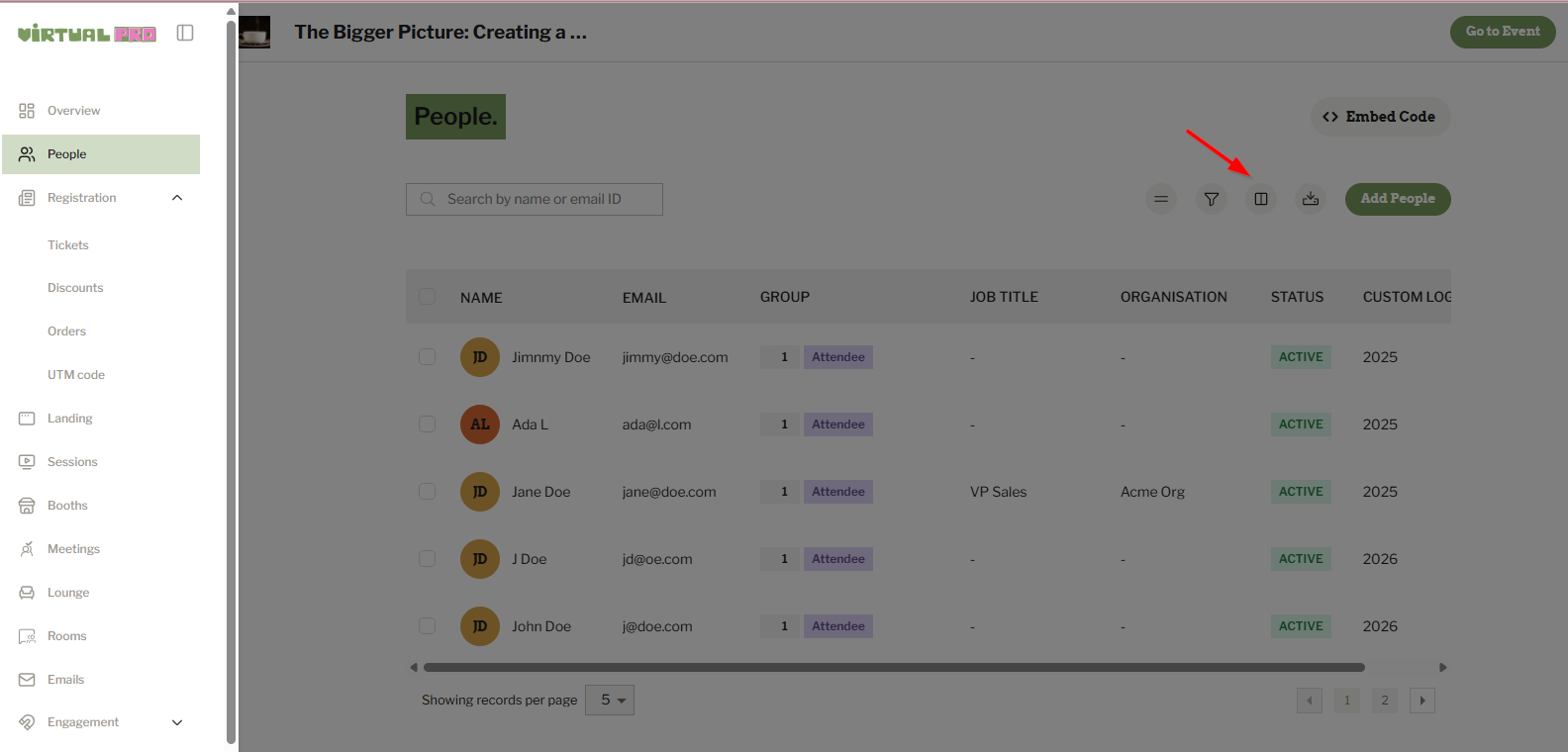Image resolution: width=1568 pixels, height=752 pixels.
Task: Select J Doe's row checkbox
Action: pos(427,559)
